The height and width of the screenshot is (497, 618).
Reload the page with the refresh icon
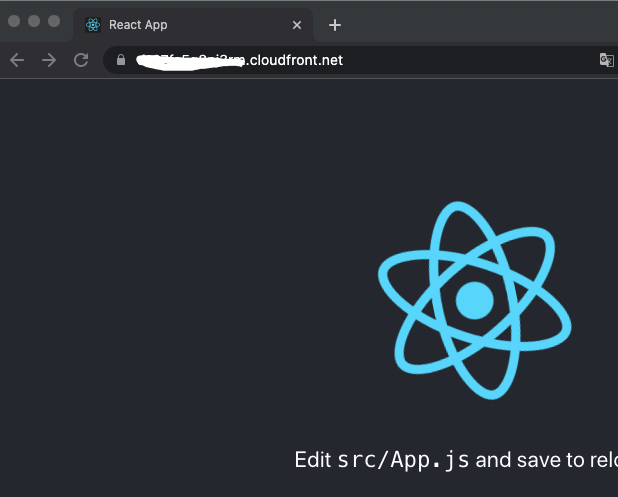pyautogui.click(x=81, y=60)
